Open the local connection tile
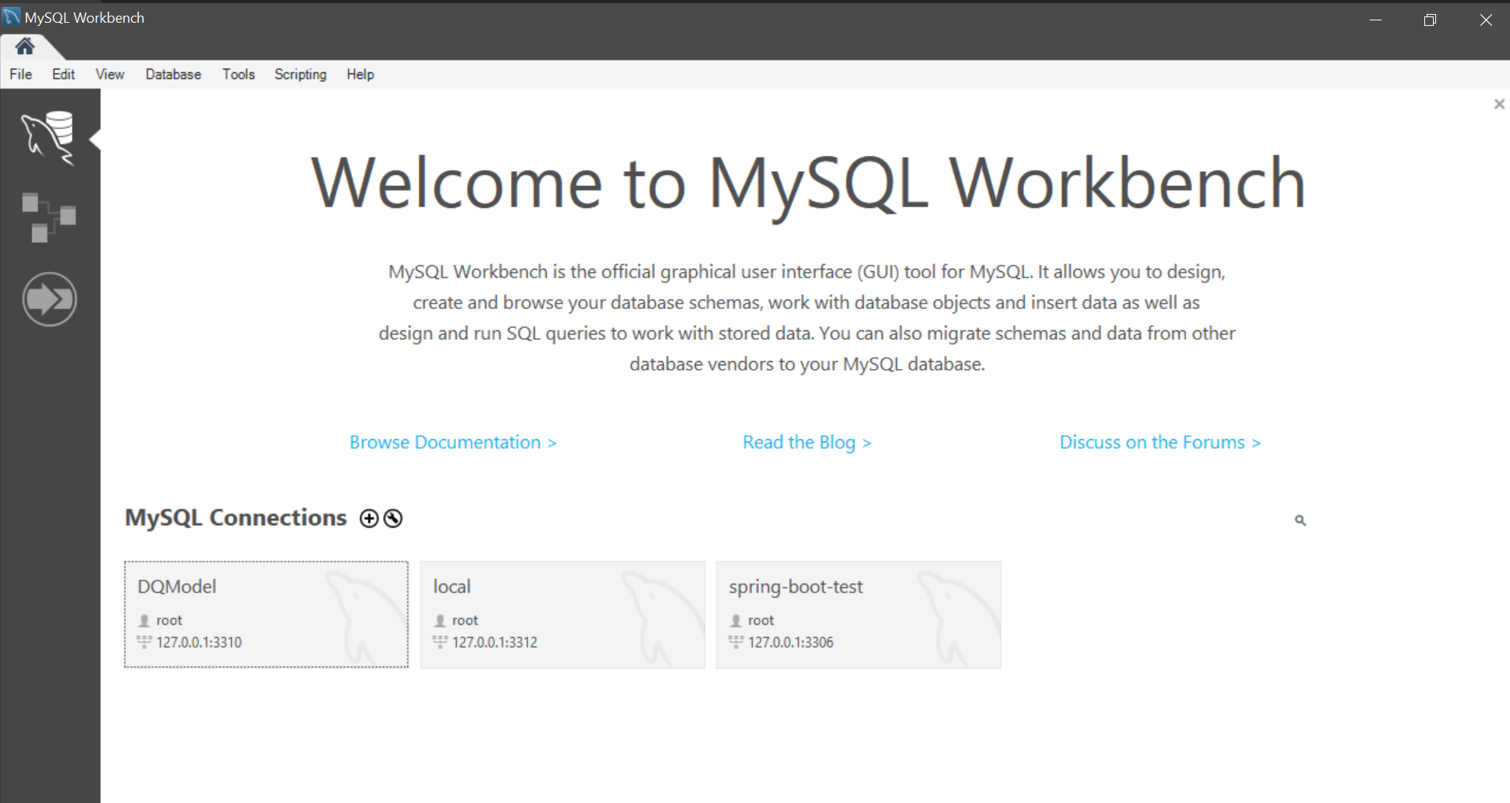Screen dimensions: 1510x803 pyautogui.click(x=562, y=614)
